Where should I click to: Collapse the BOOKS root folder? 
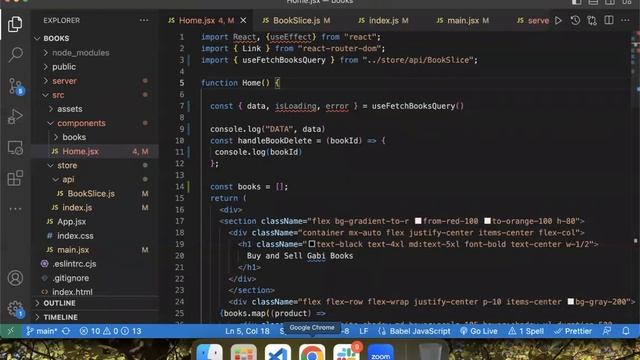56,38
